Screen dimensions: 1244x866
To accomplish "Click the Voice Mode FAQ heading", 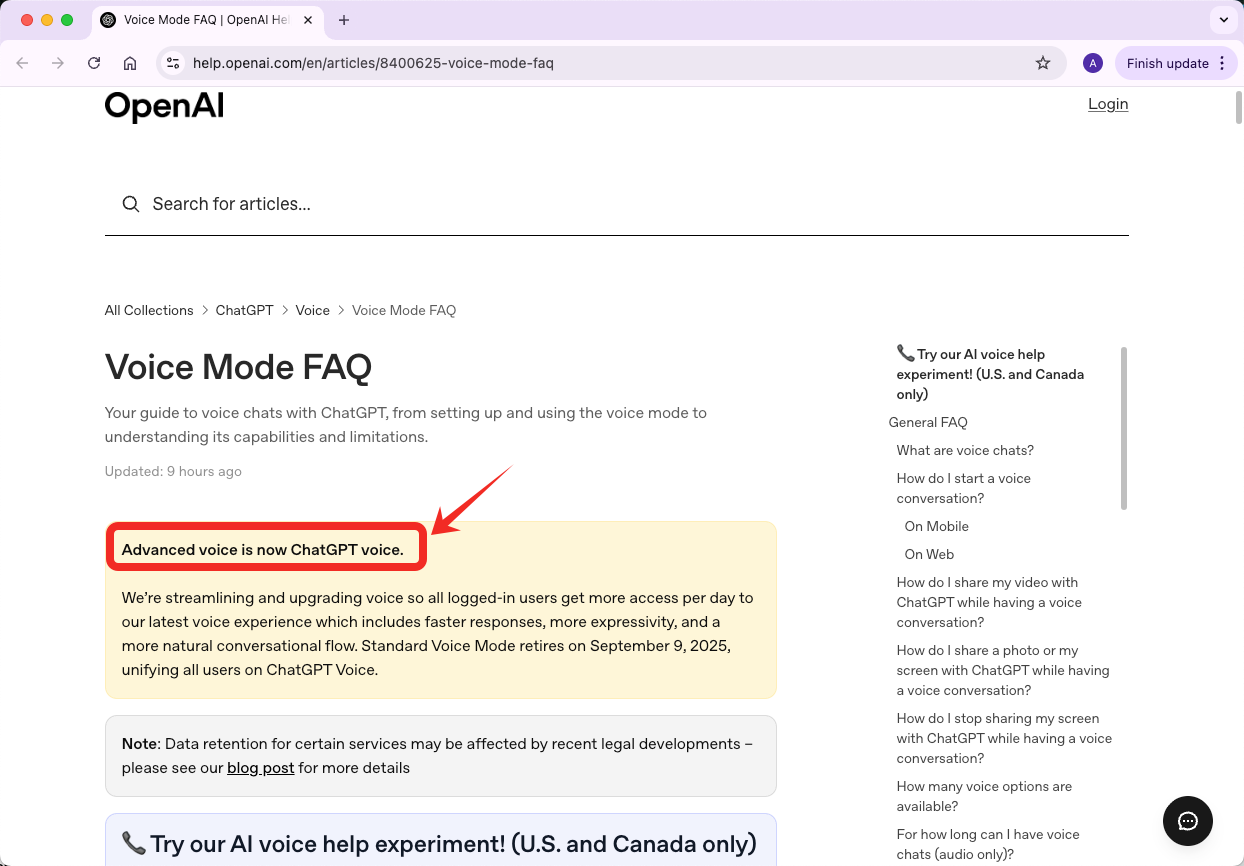I will click(x=238, y=367).
